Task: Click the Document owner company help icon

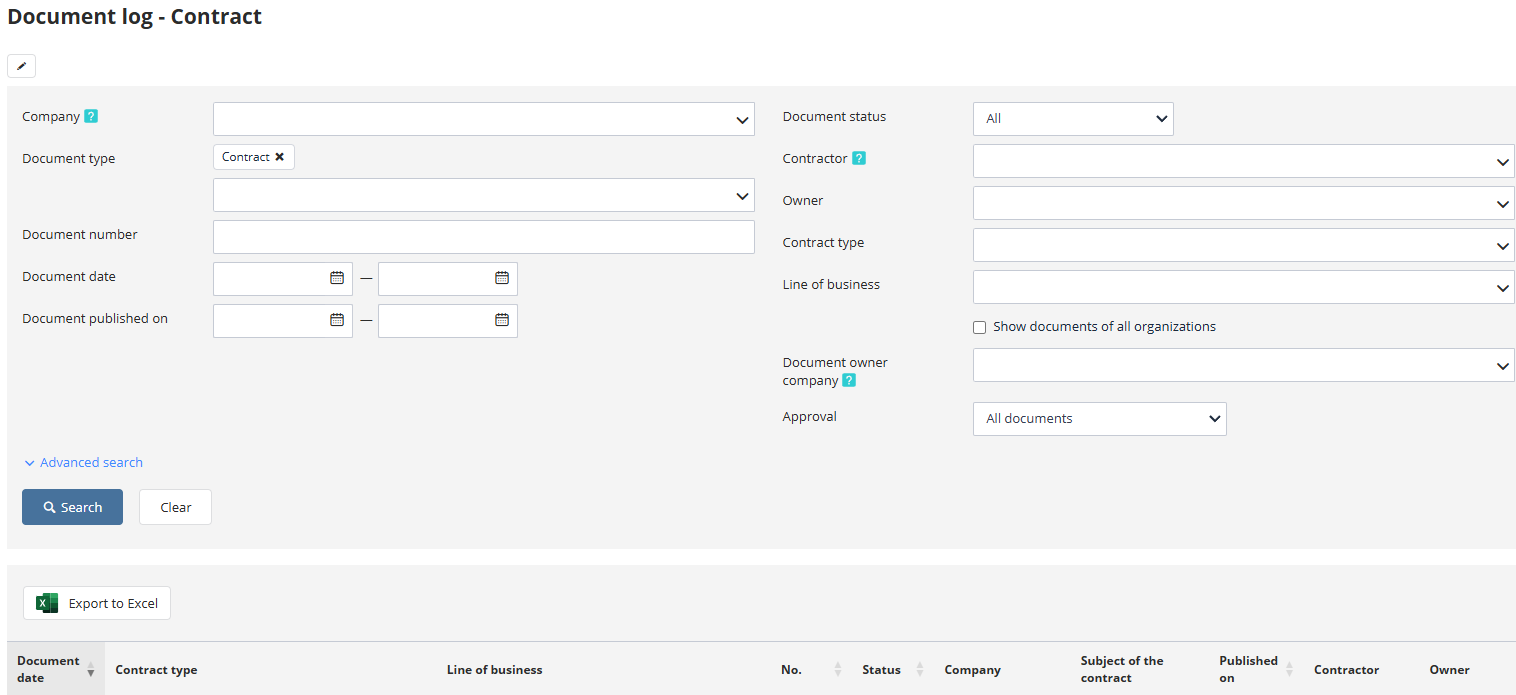Action: click(x=849, y=381)
